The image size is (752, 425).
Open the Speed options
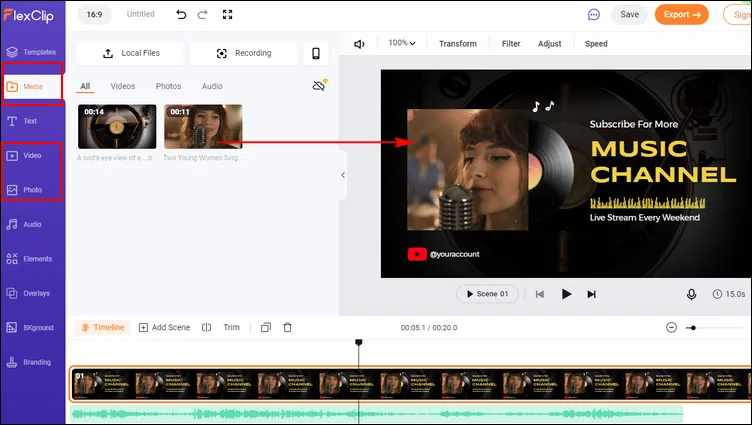click(596, 44)
